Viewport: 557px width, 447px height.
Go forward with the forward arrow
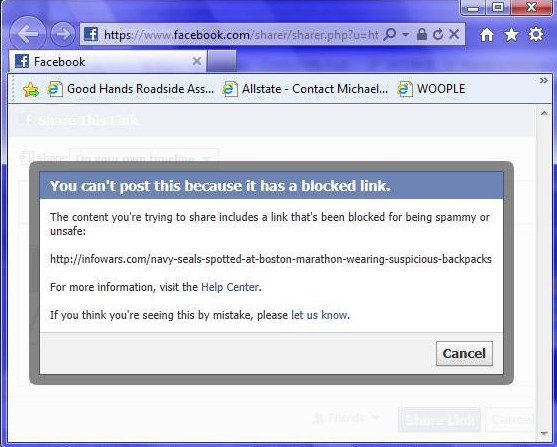tap(63, 34)
